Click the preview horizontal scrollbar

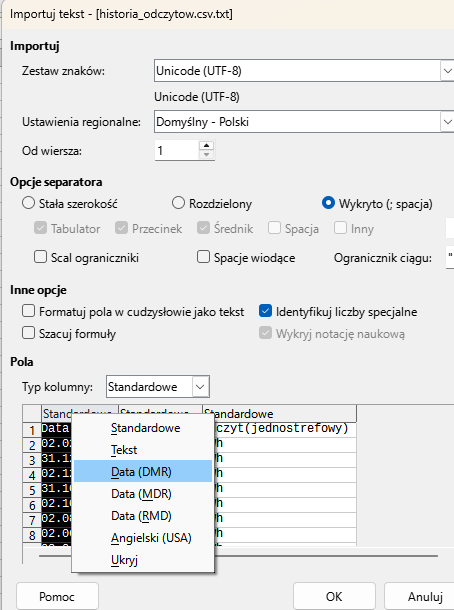[x=238, y=556]
